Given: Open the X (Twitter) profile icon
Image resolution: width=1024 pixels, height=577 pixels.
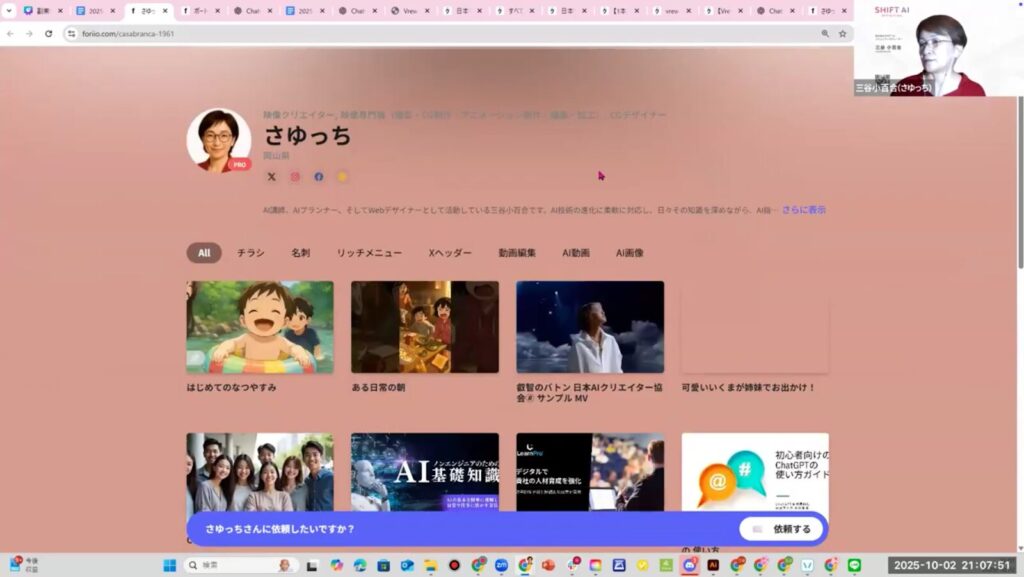Looking at the screenshot, I should pos(271,177).
